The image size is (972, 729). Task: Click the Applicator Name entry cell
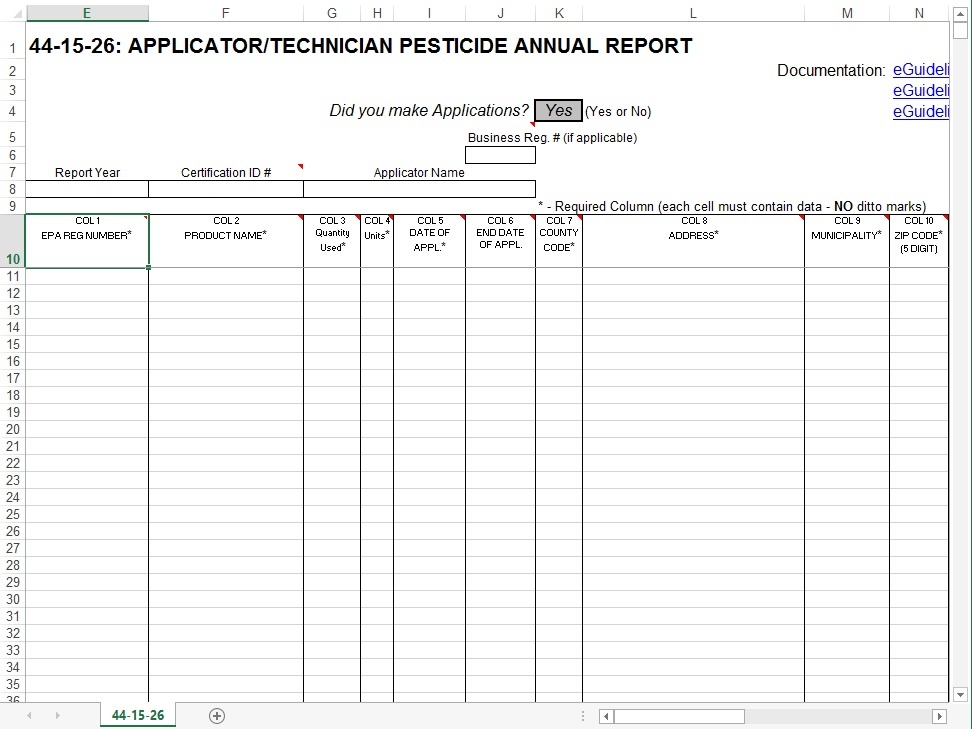coord(419,189)
